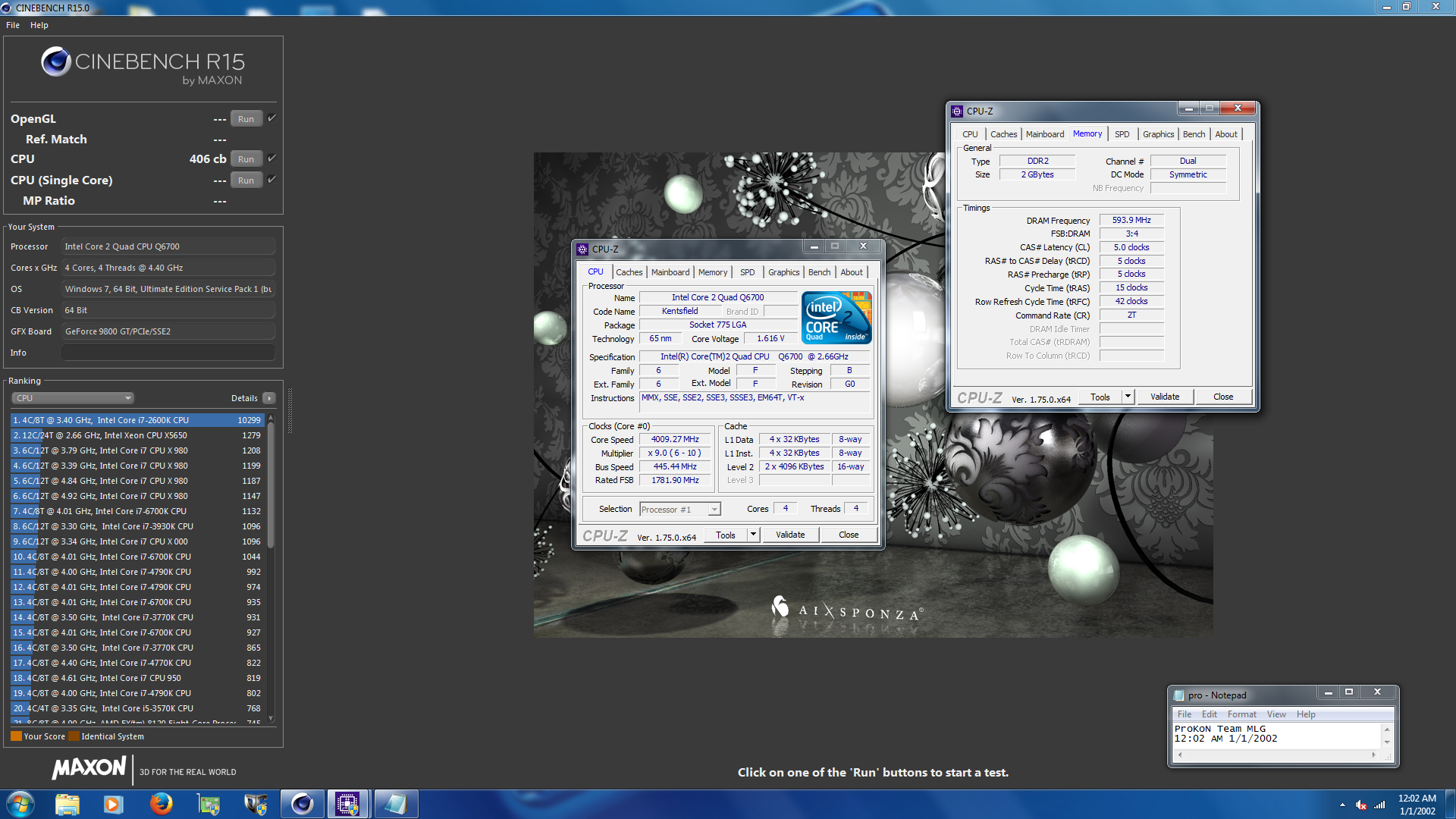Image resolution: width=1456 pixels, height=819 pixels.
Task: Switch to CPU-Z taskbar icon
Action: click(347, 804)
